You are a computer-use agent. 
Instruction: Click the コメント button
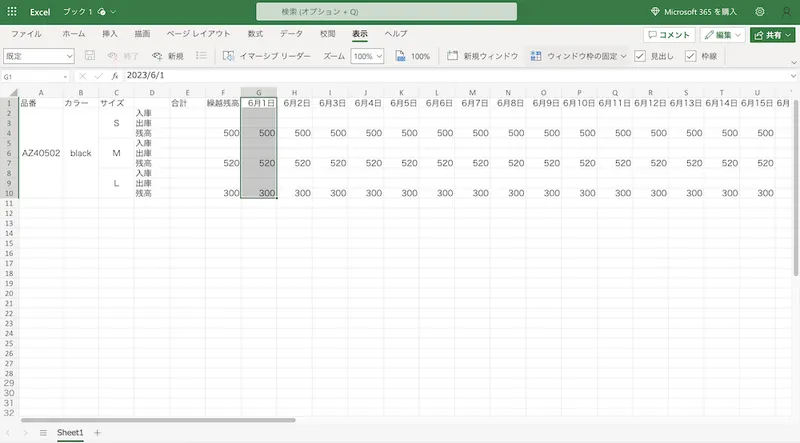(x=669, y=35)
